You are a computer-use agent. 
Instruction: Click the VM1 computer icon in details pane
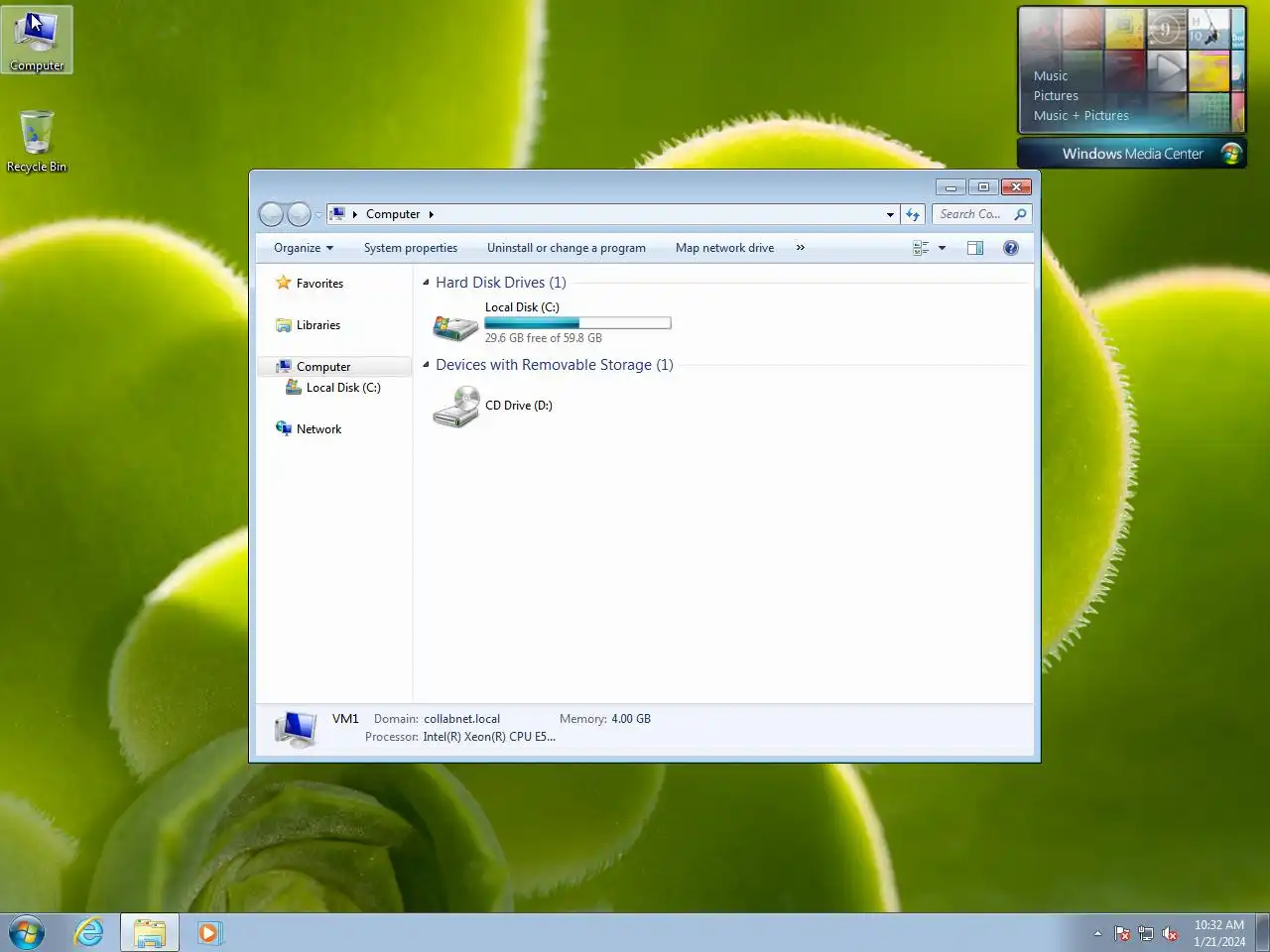click(x=296, y=729)
